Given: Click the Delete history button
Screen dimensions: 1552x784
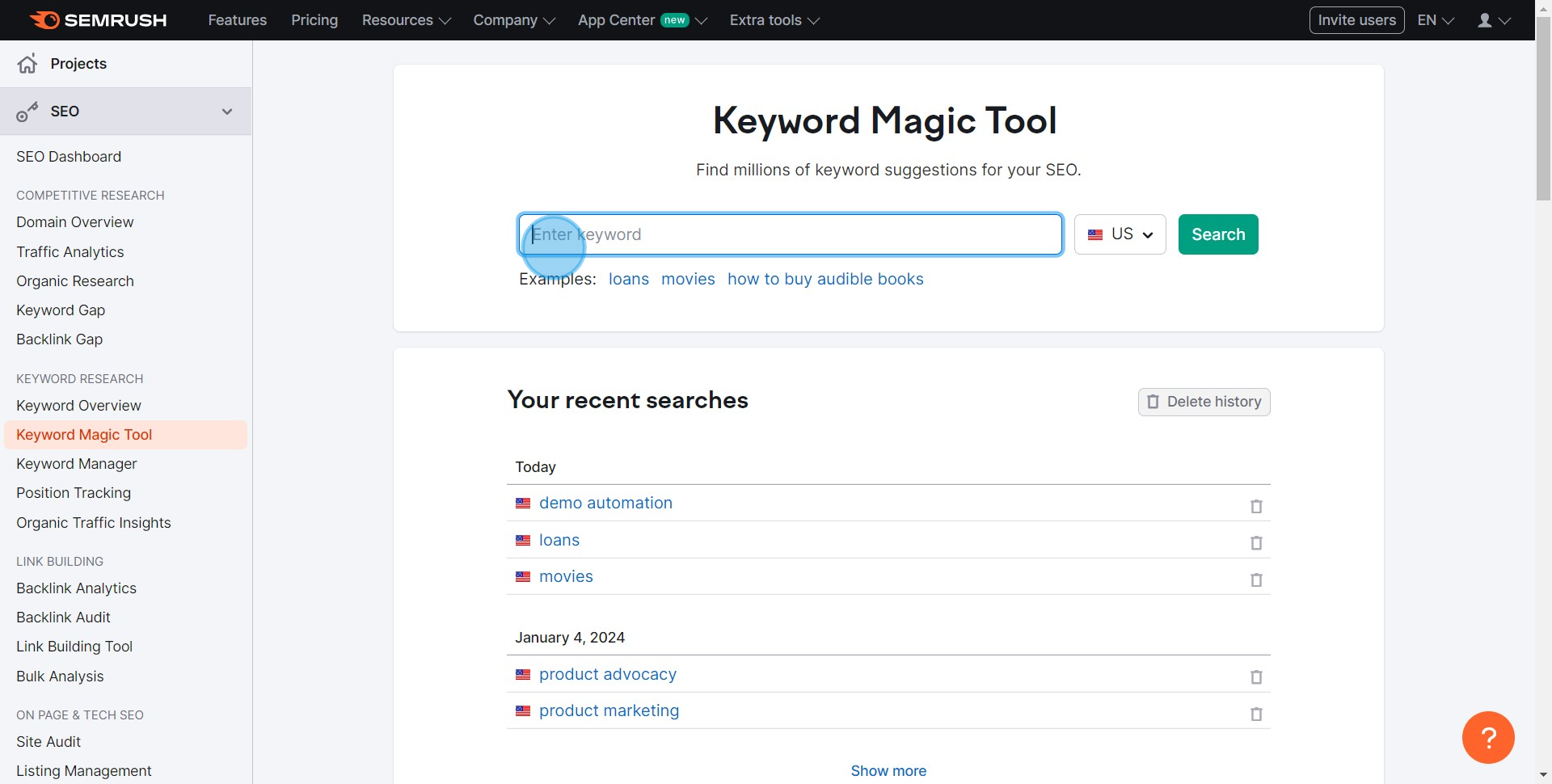Looking at the screenshot, I should tap(1204, 402).
